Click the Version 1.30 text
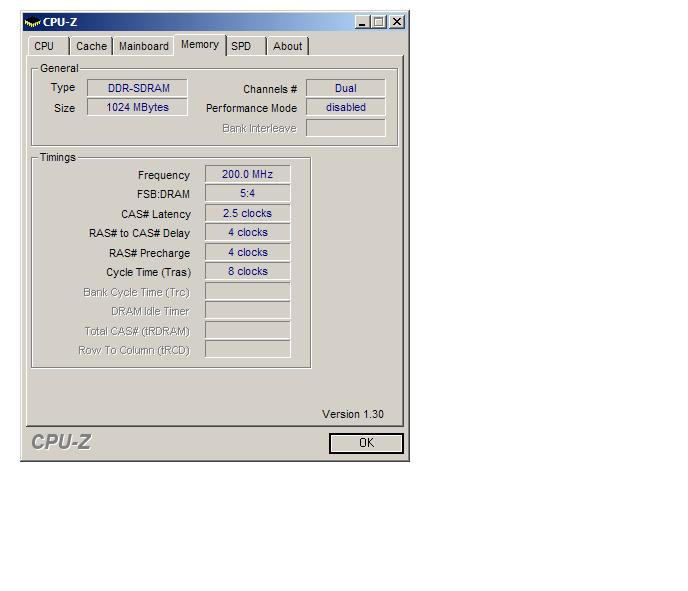Image resolution: width=688 pixels, height=591 pixels. (353, 414)
